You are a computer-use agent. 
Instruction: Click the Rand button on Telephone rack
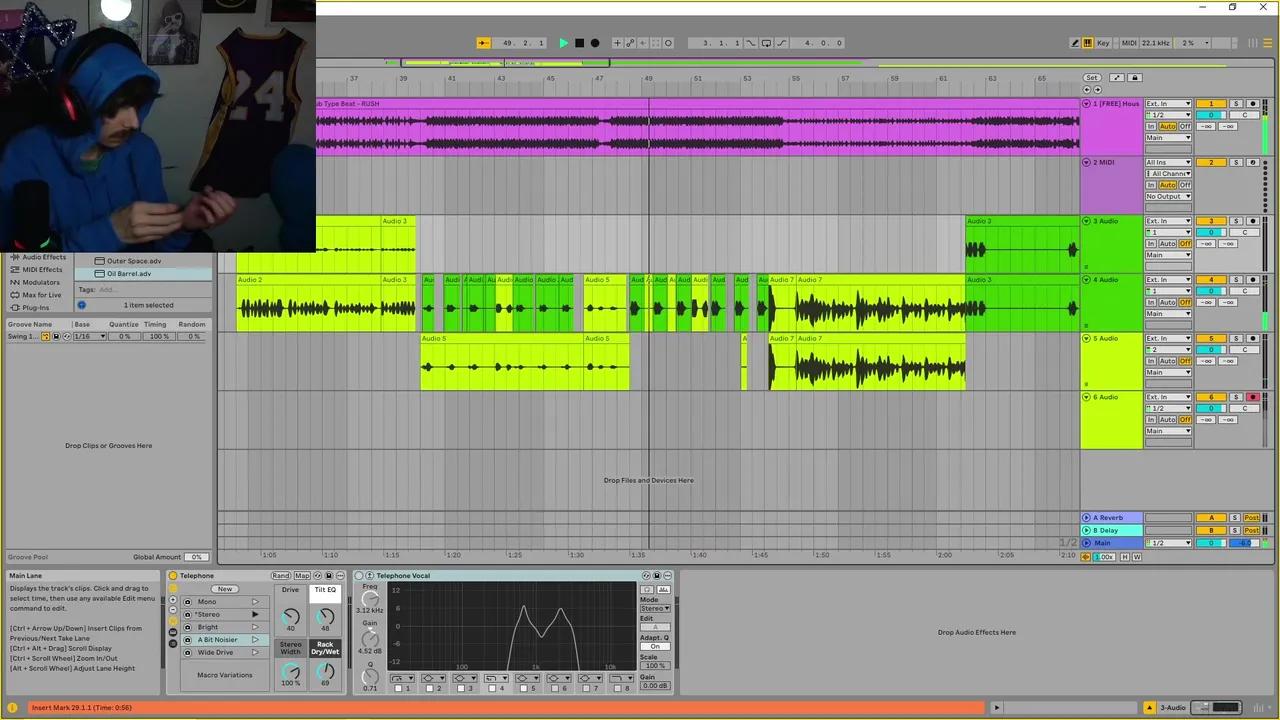point(280,576)
